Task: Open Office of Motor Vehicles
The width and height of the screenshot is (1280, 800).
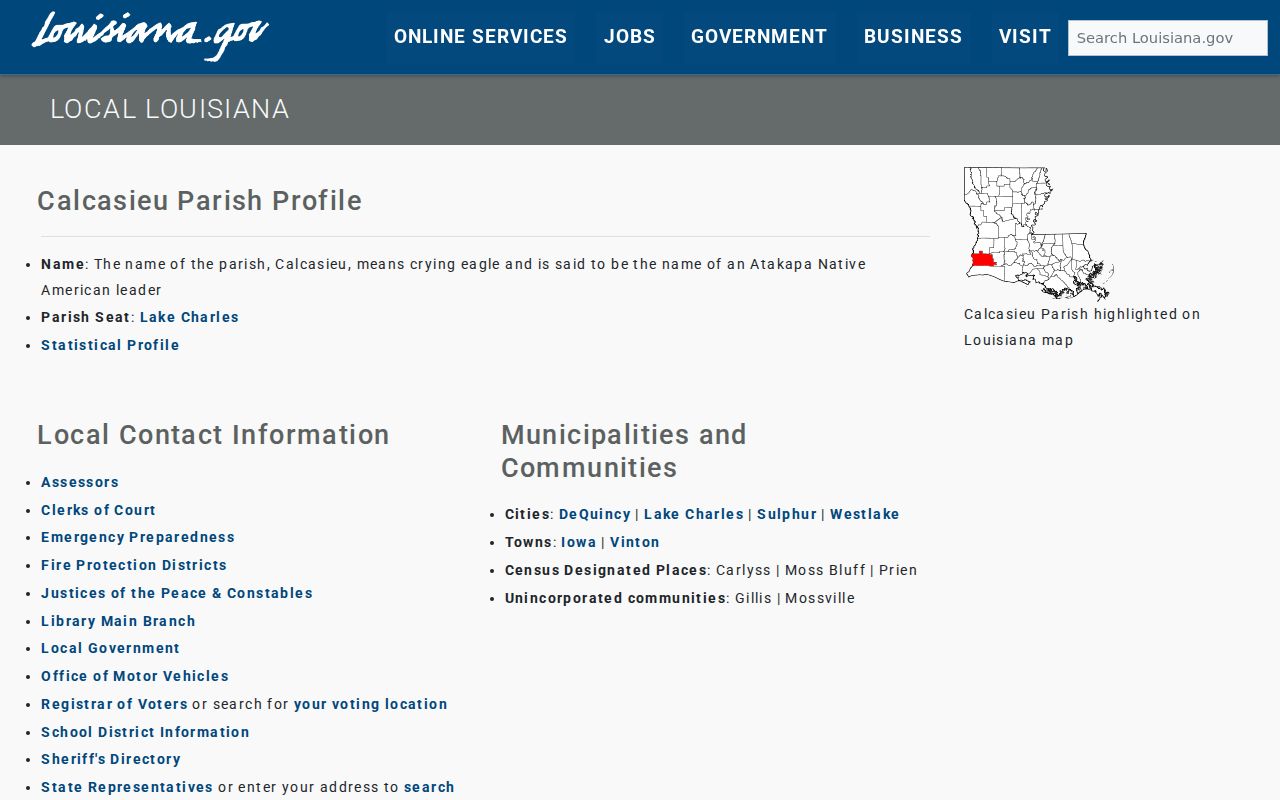Action: click(x=135, y=676)
